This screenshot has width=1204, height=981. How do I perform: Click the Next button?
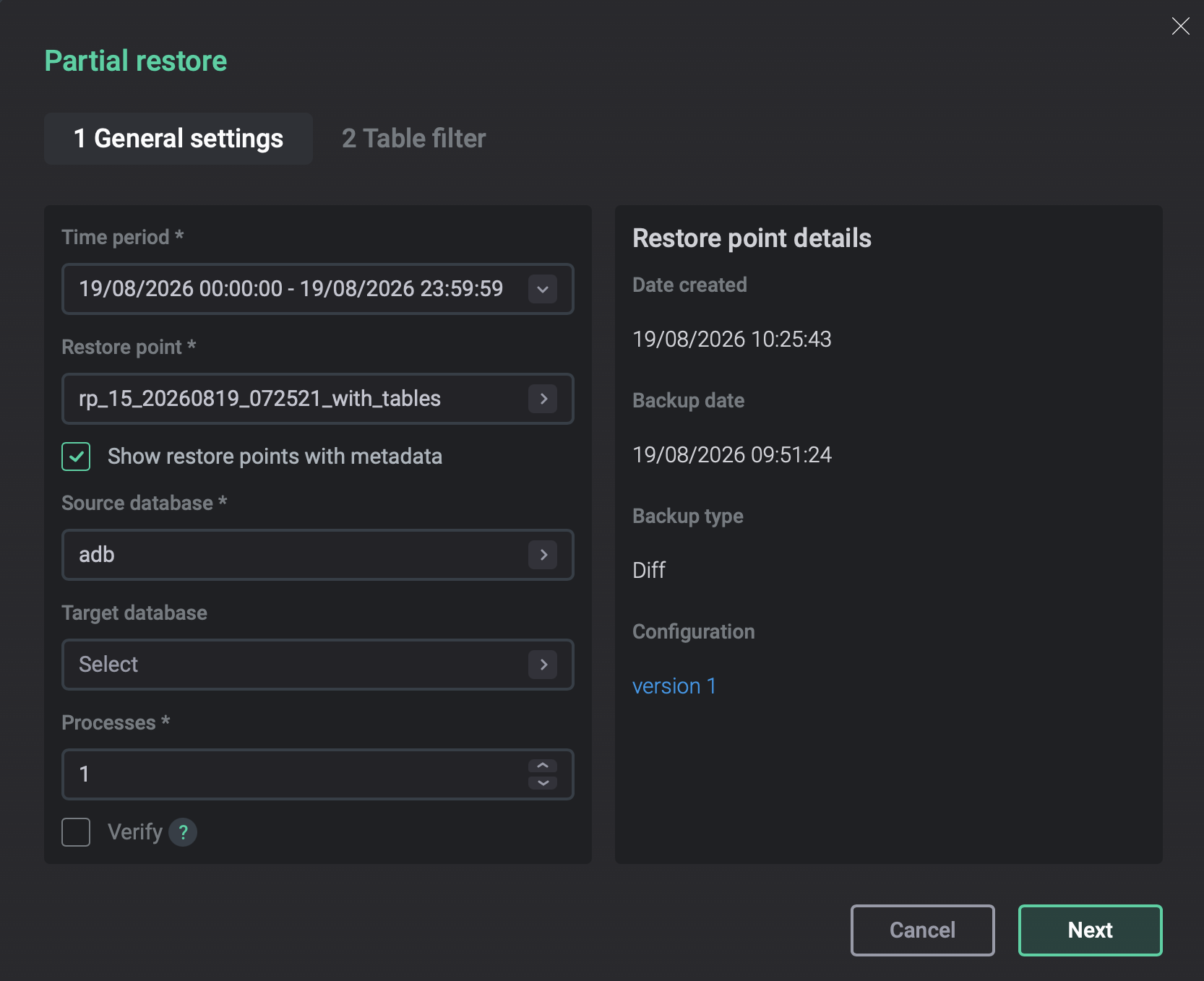click(x=1091, y=930)
